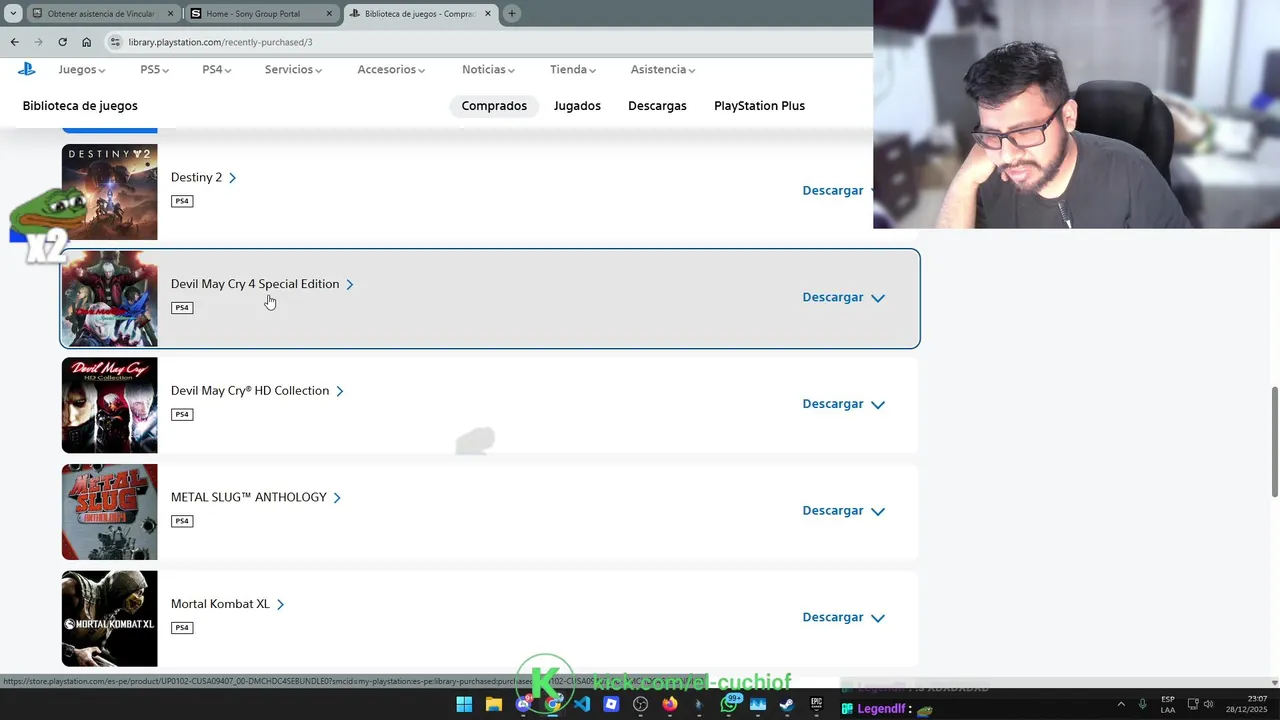The image size is (1280, 720).
Task: Open Visual Studio Code from taskbar
Action: 582,705
